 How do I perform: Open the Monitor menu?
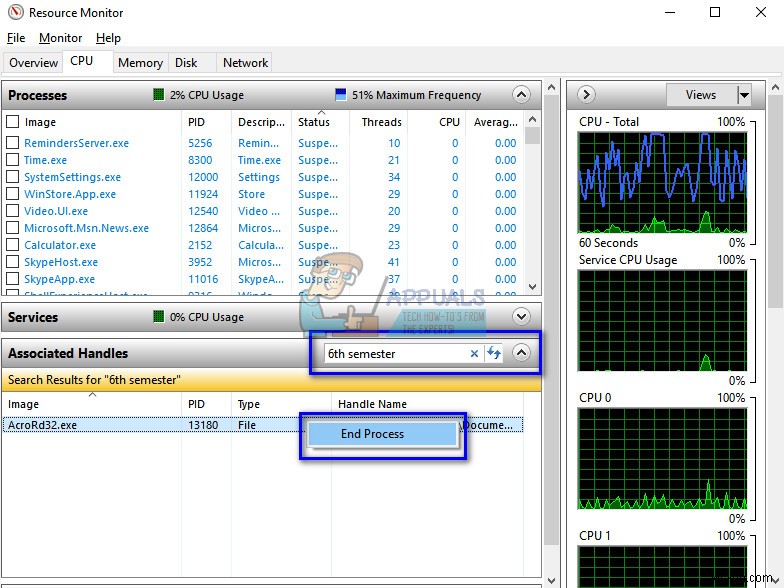point(60,38)
